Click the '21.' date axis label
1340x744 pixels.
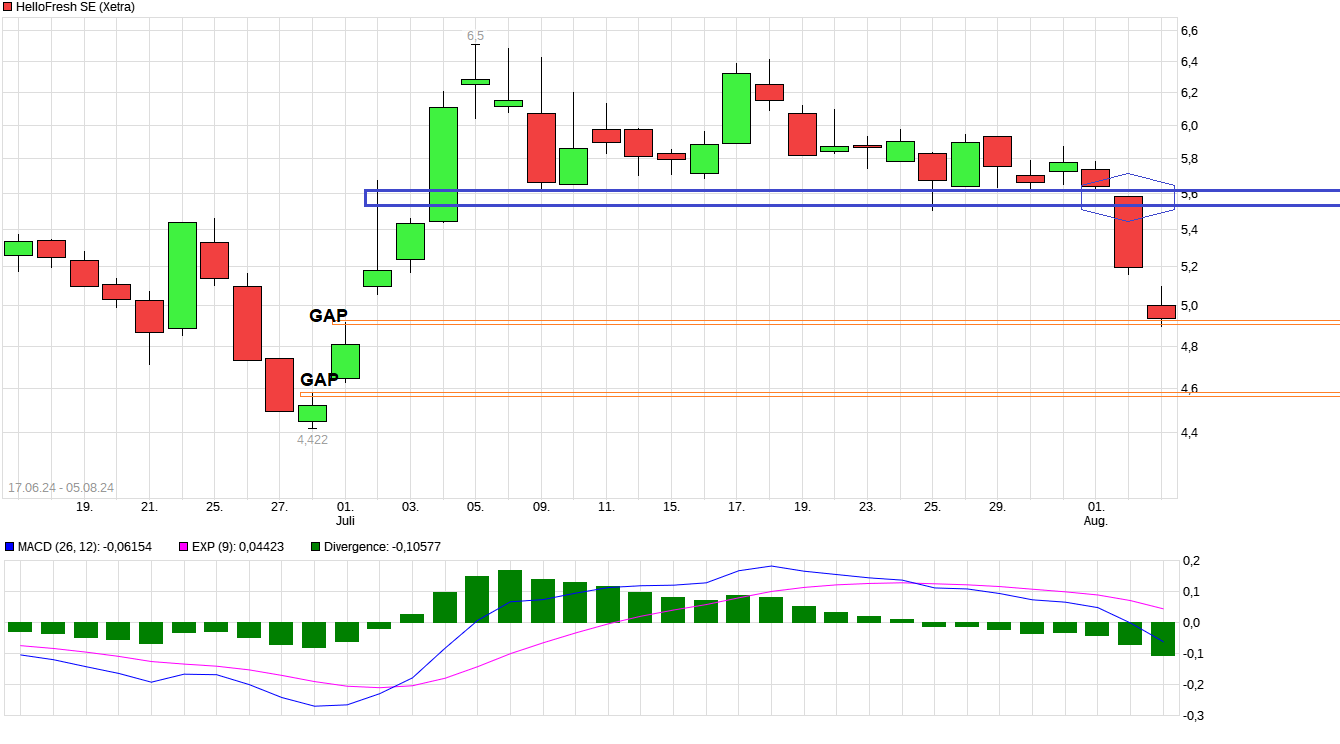[x=149, y=507]
